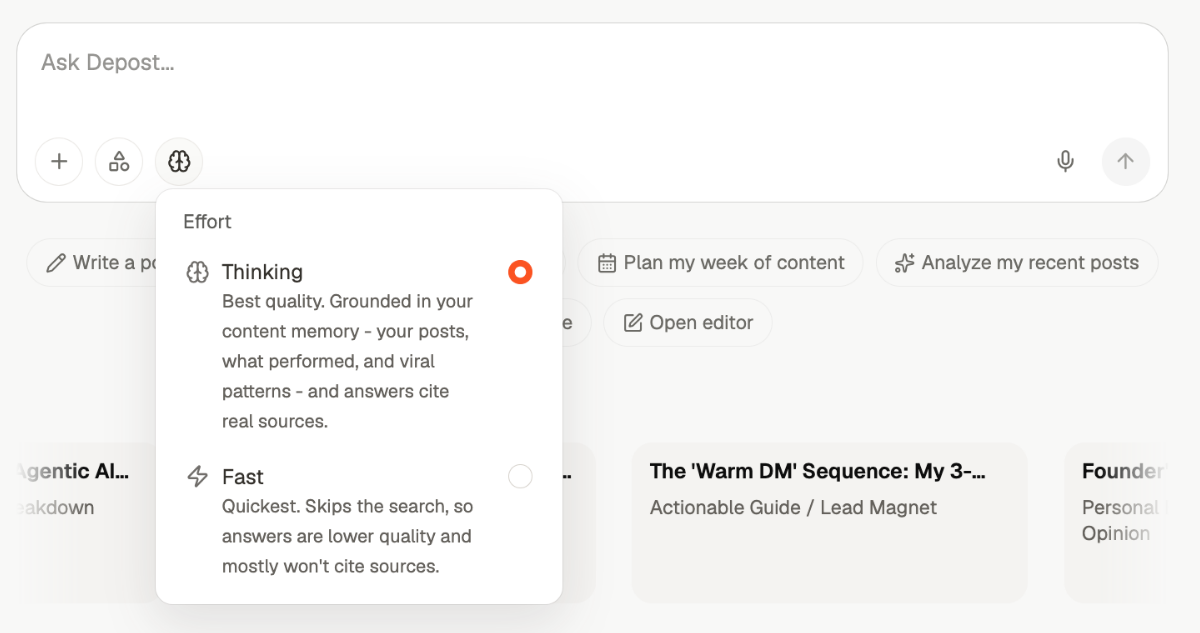This screenshot has width=1200, height=633.
Task: Click the 'Best quality. Grounded' description
Action: 347,361
